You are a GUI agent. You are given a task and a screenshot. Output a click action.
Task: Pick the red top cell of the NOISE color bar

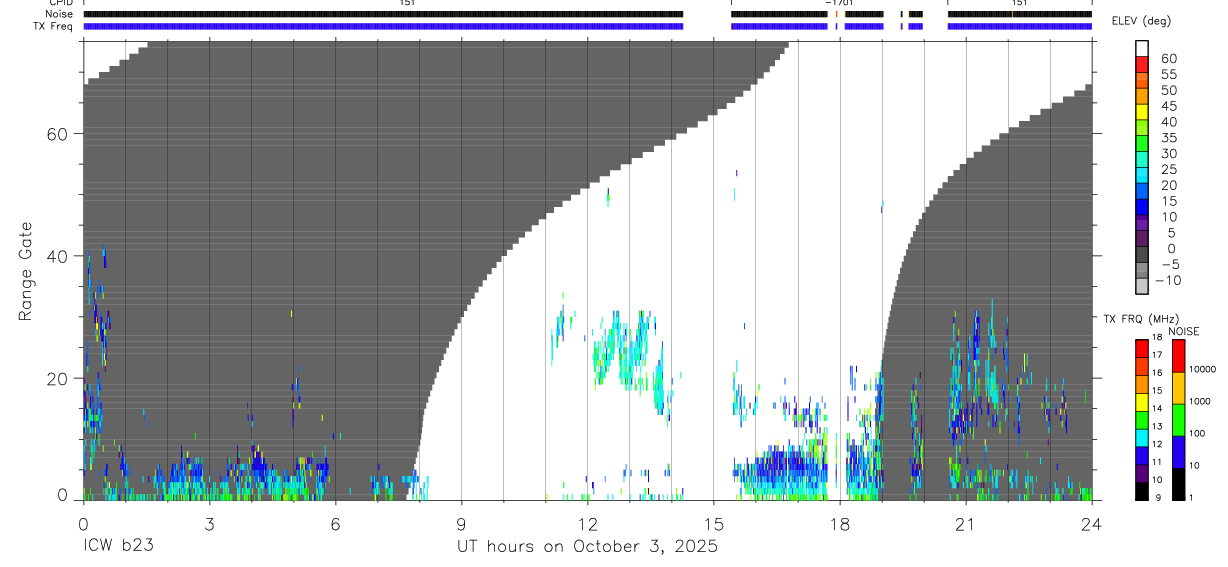(1178, 356)
